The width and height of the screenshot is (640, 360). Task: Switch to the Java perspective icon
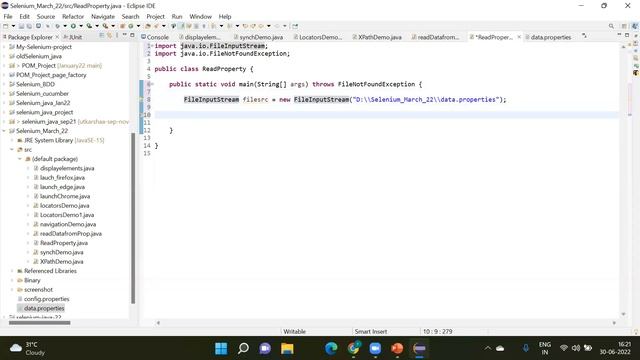635,26
